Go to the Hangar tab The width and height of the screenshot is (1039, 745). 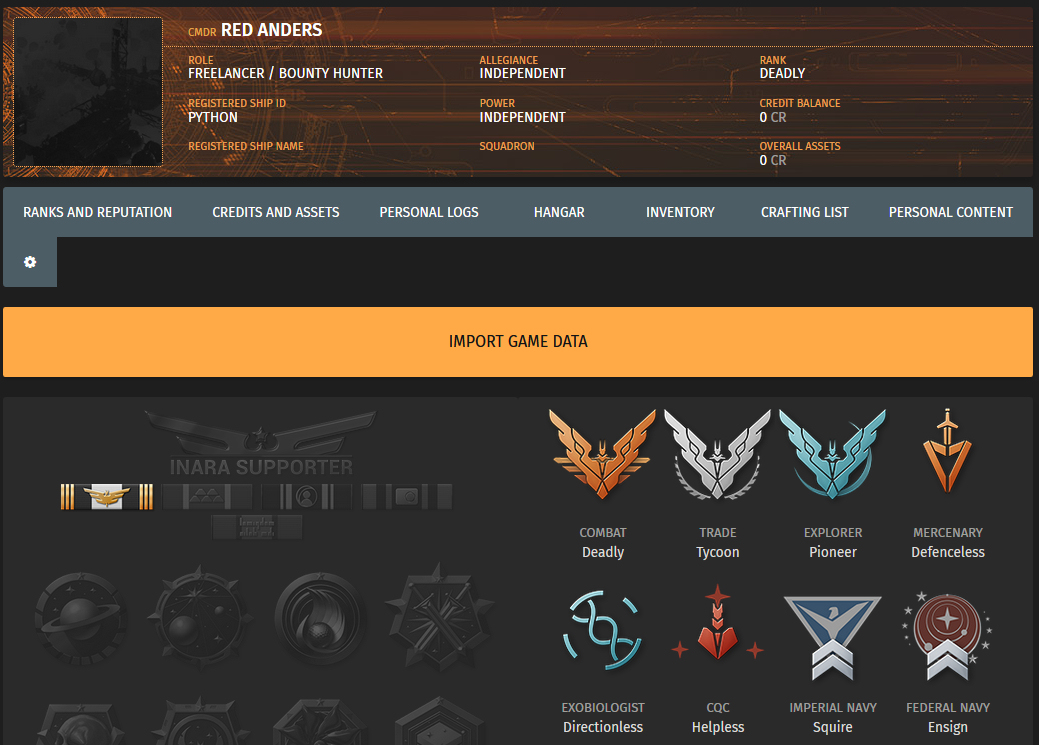[x=559, y=212]
